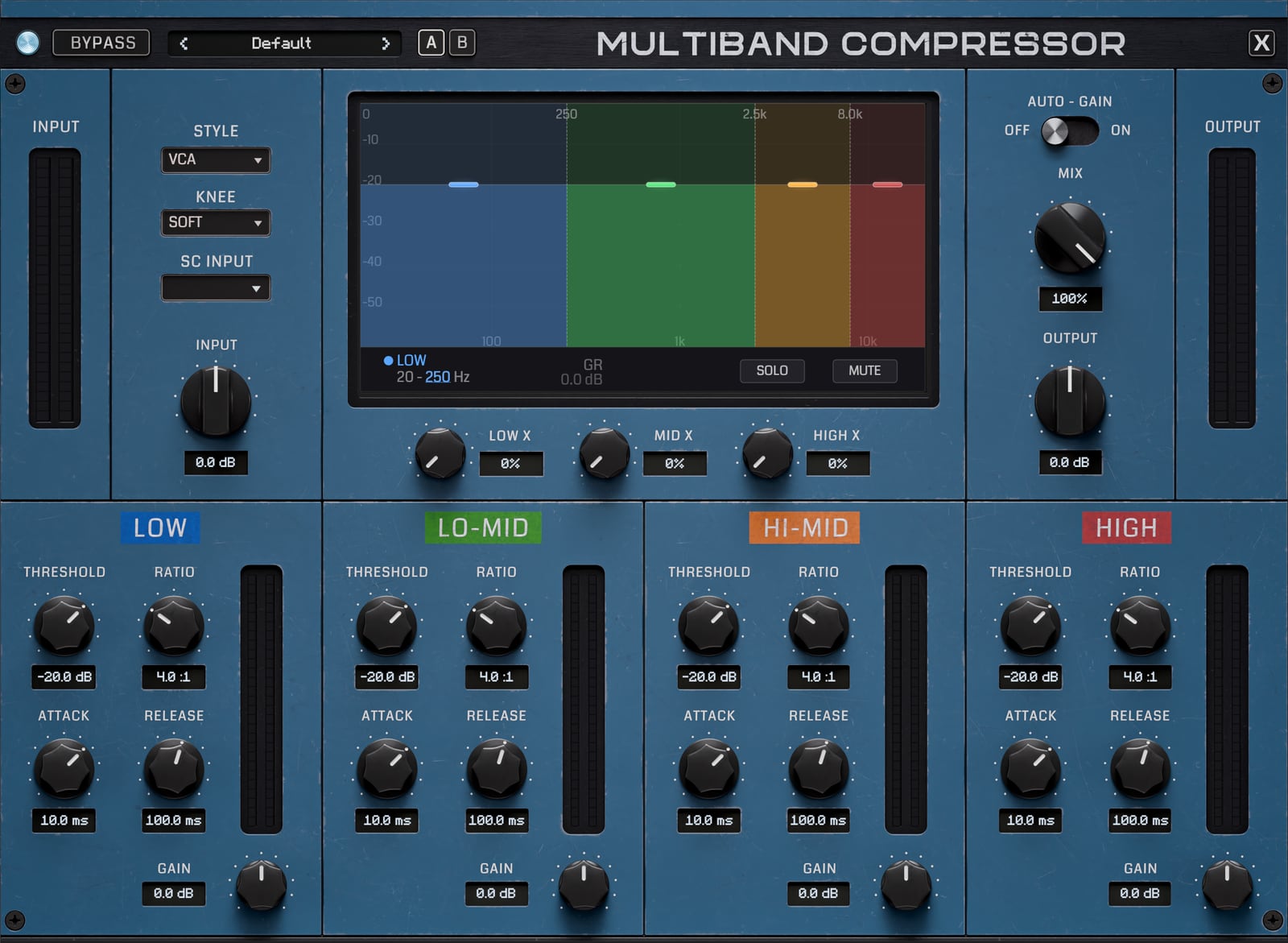The width and height of the screenshot is (1288, 943).
Task: Click the 100% mix value field
Action: pyautogui.click(x=1070, y=299)
